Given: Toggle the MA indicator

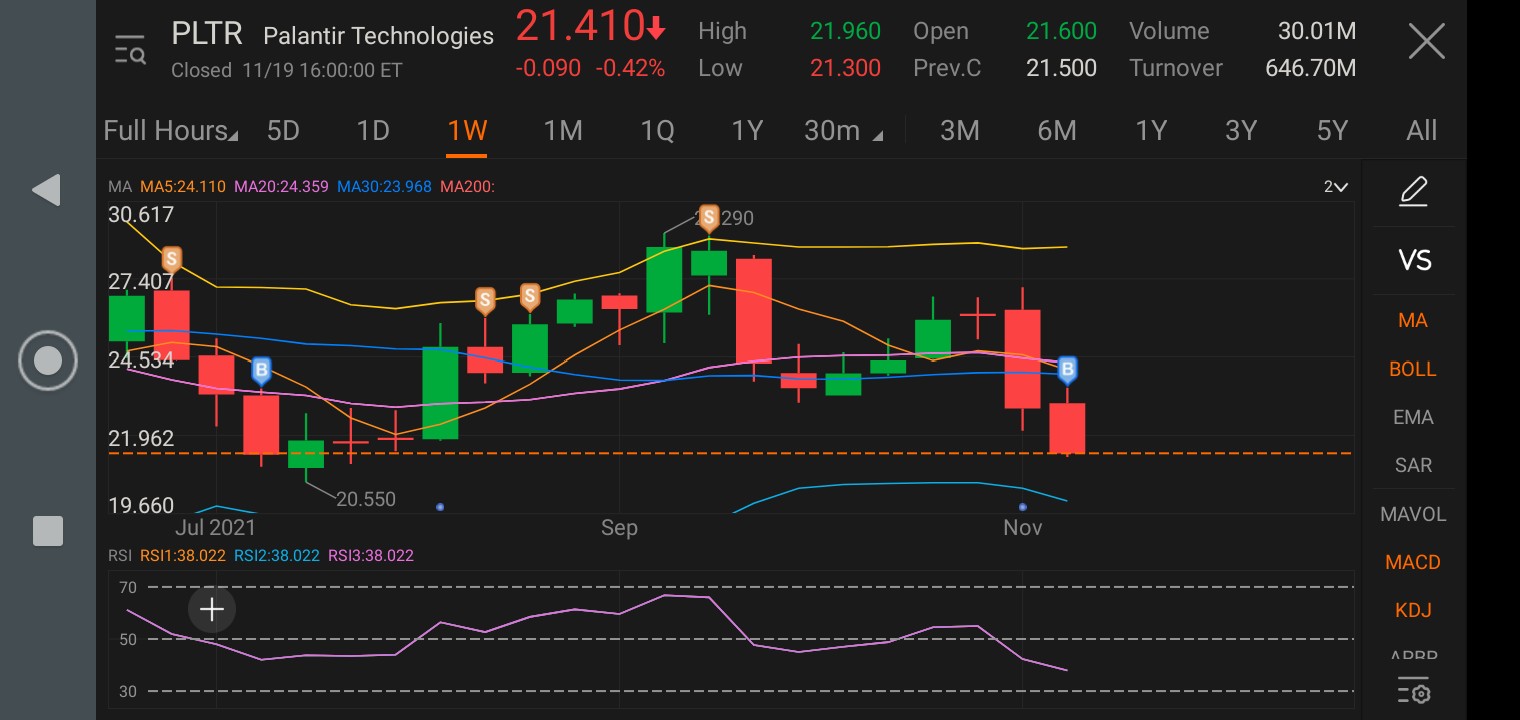Looking at the screenshot, I should click(1413, 320).
